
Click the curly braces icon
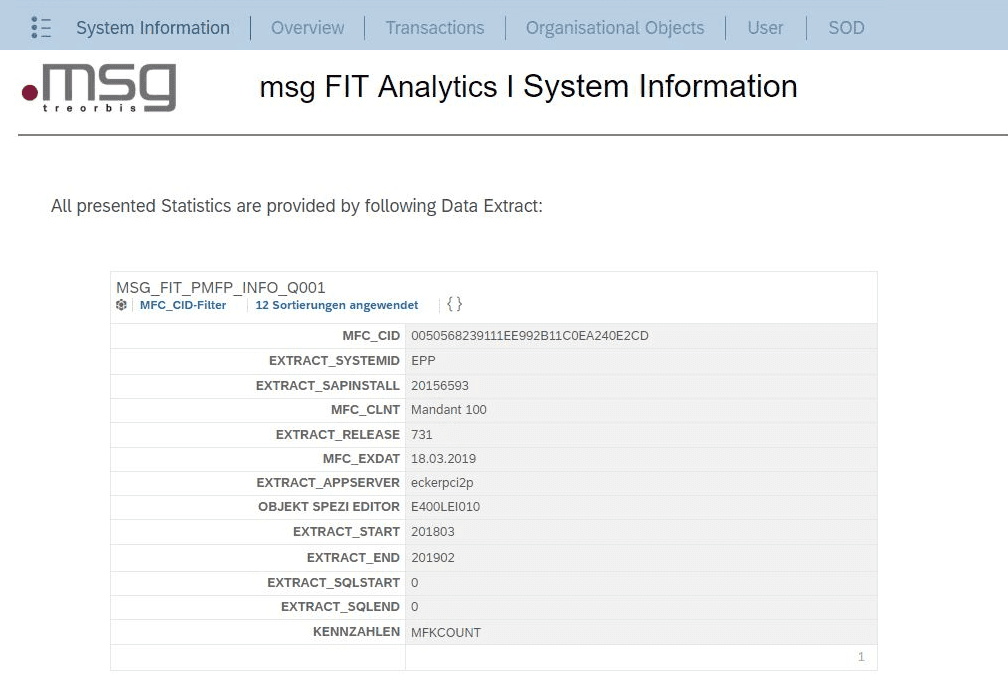(454, 304)
